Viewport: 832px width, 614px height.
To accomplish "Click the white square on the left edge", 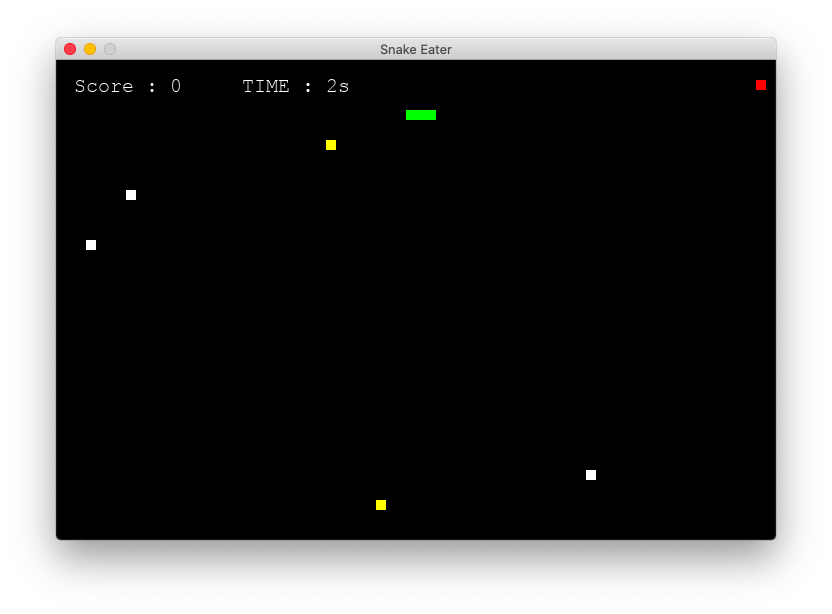I will point(91,245).
